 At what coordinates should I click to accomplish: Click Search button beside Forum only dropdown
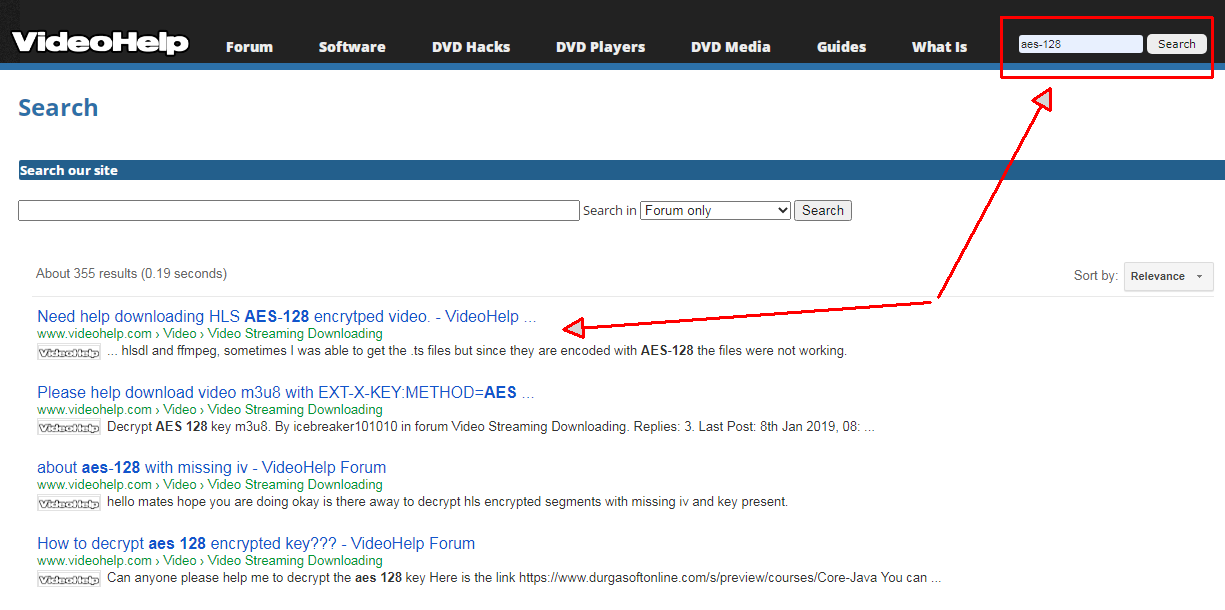823,211
